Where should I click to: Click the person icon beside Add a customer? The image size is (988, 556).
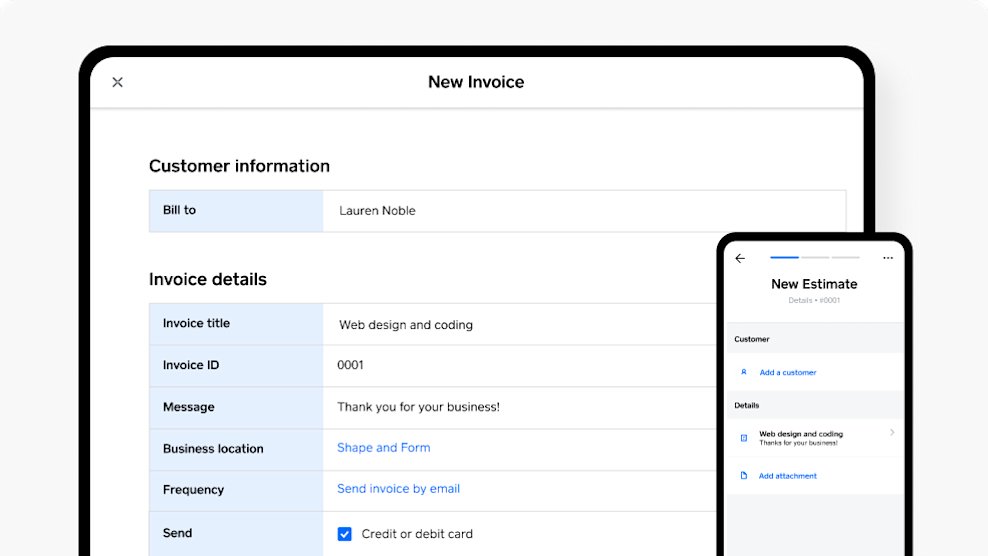pos(744,373)
